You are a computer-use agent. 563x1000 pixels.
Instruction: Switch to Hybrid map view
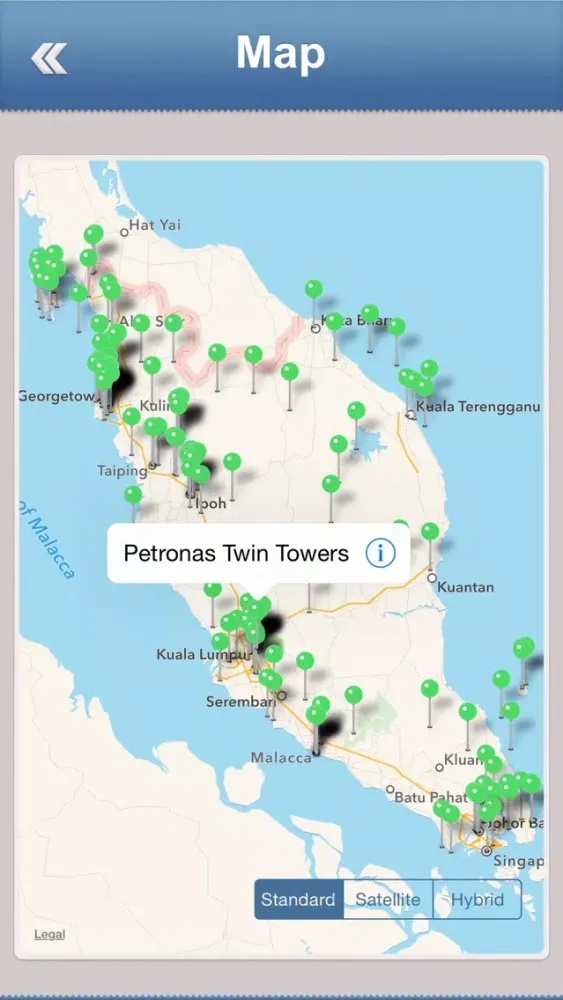pyautogui.click(x=477, y=900)
